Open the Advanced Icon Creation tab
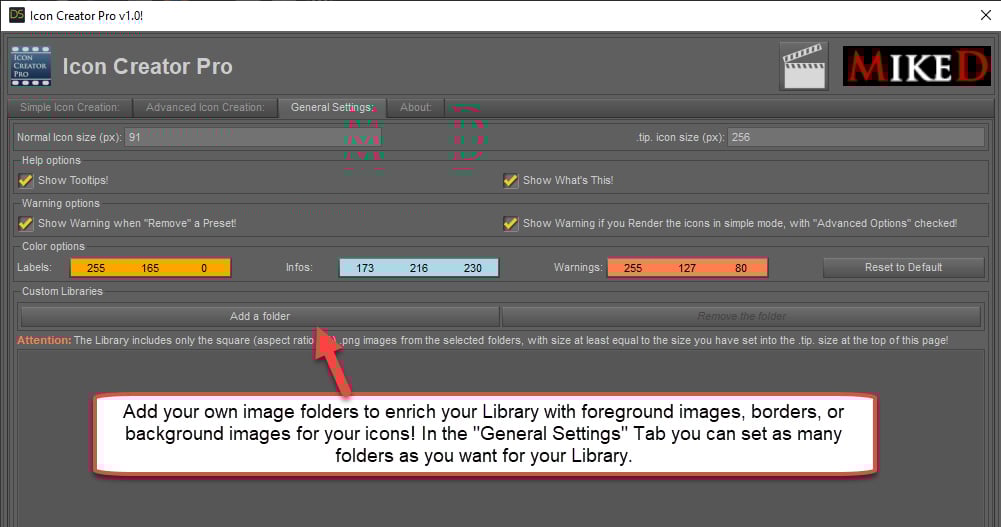1001x527 pixels. (205, 107)
